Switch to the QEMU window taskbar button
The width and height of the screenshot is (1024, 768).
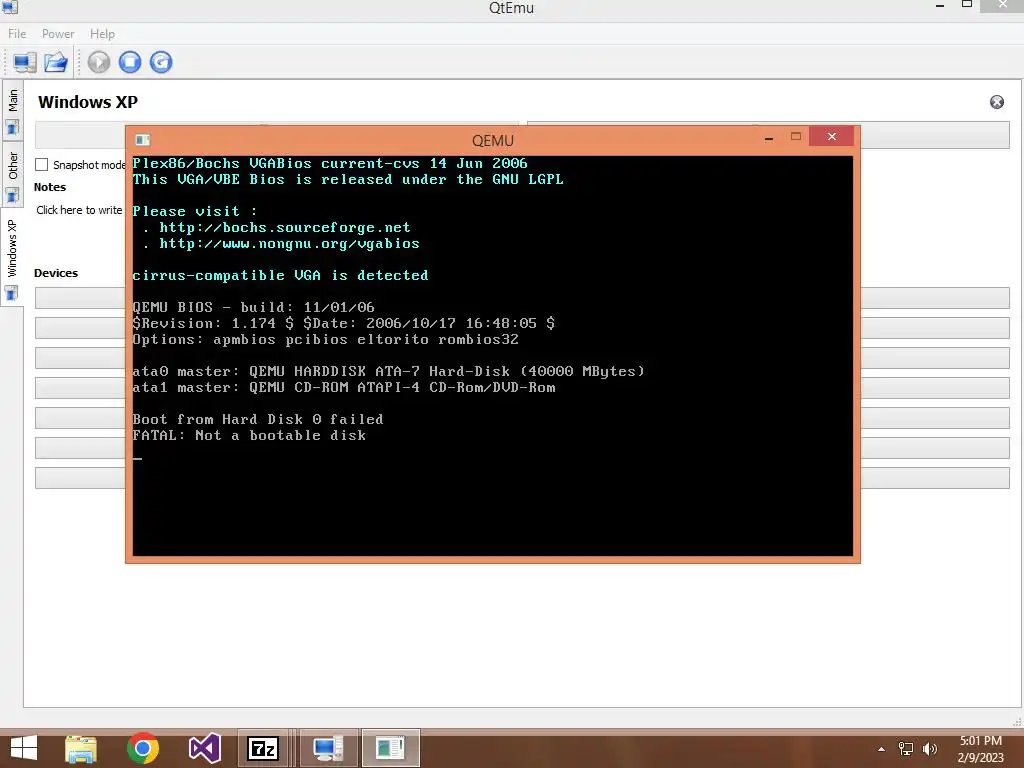click(x=391, y=748)
